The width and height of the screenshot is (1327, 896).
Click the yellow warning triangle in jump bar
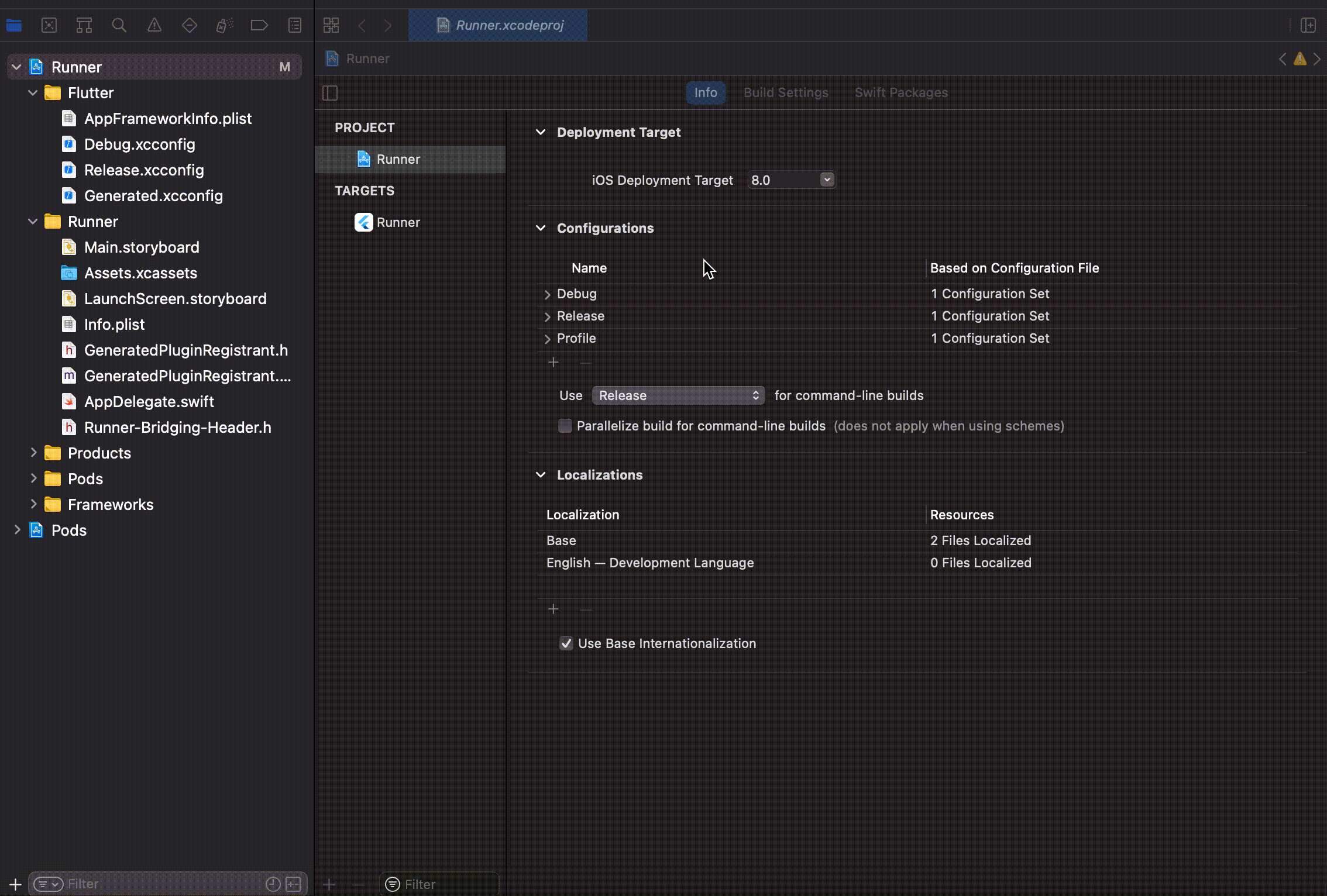point(1300,59)
